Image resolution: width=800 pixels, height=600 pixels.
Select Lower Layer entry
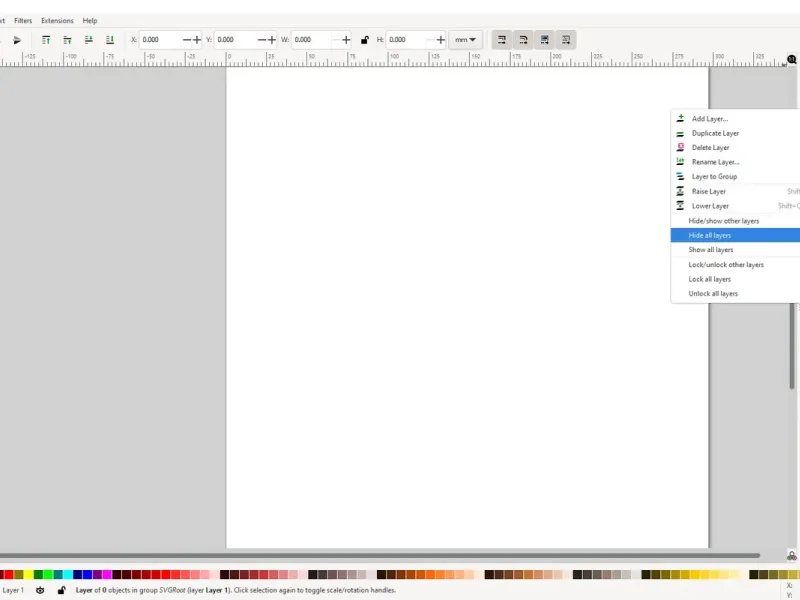click(735, 206)
